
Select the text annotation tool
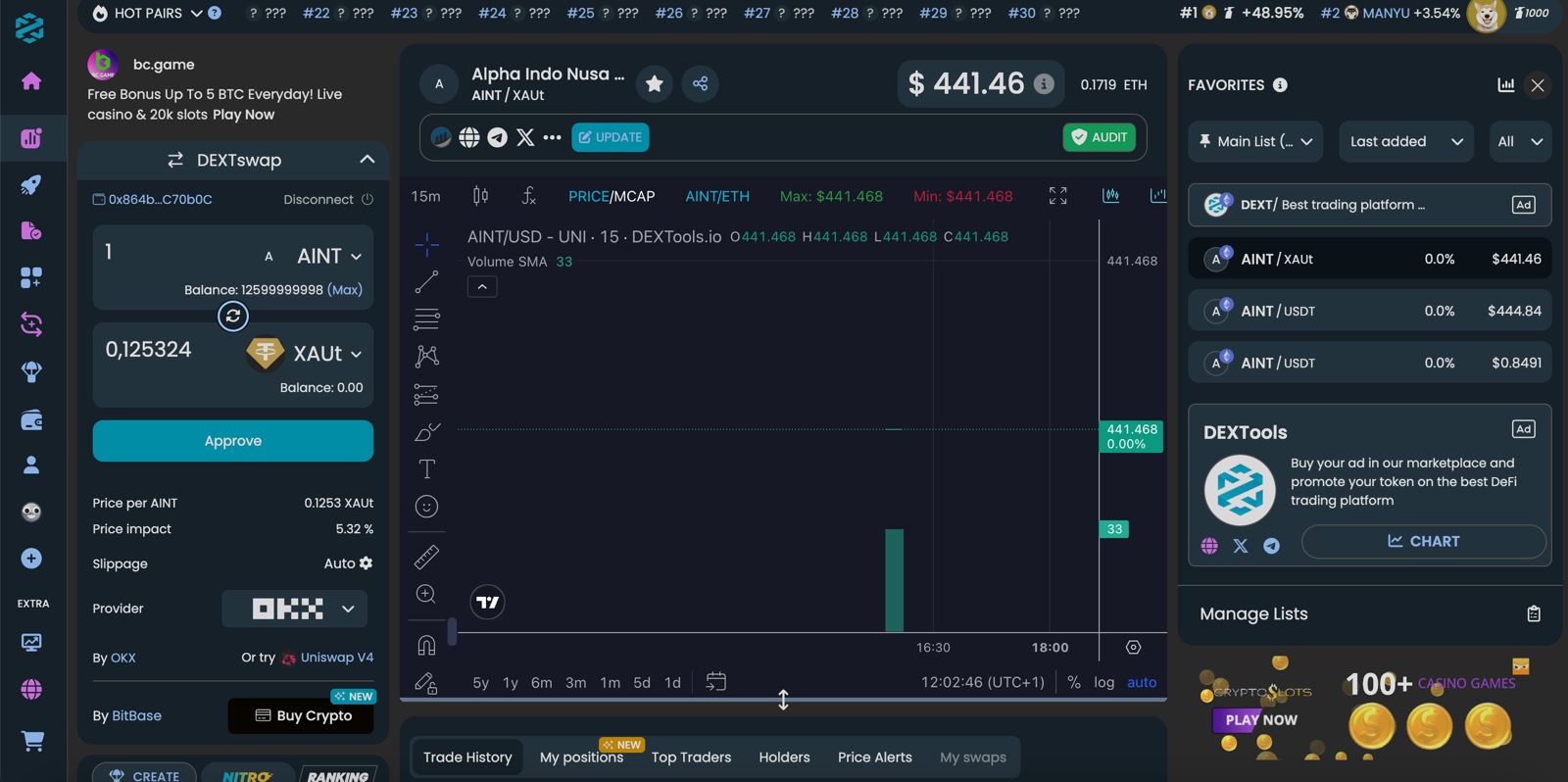click(x=426, y=469)
